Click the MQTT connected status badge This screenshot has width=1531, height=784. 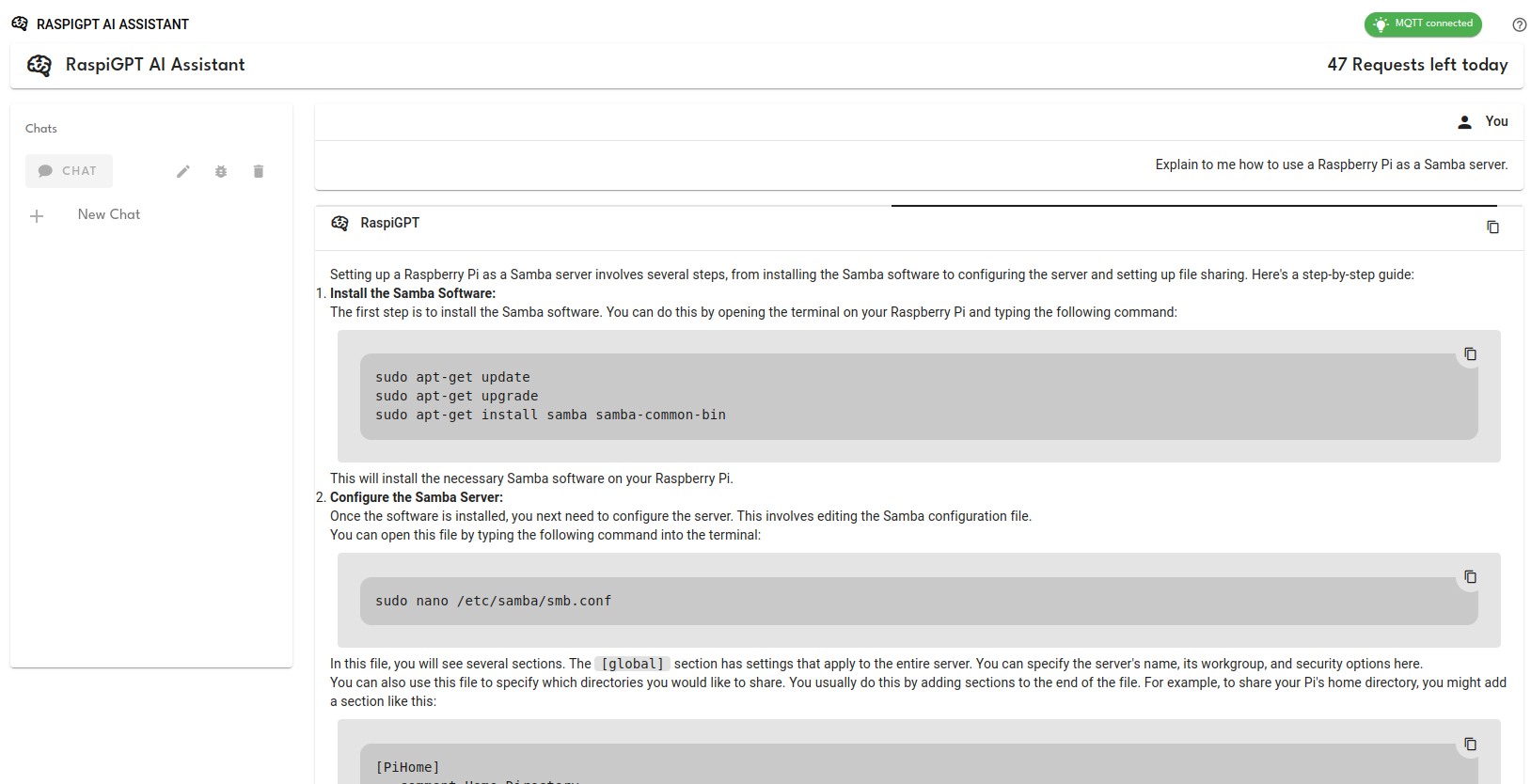pos(1422,24)
